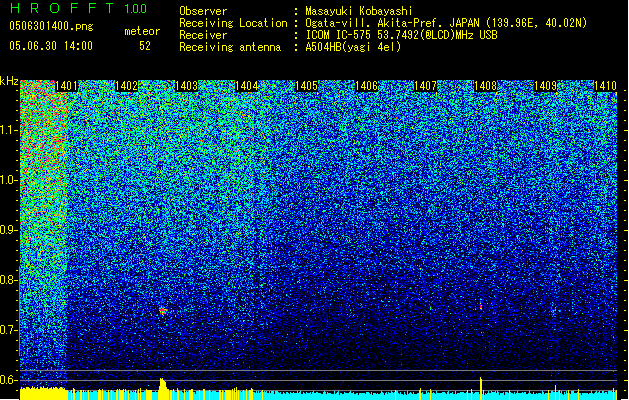Click the 1408 time marker
Screen dimensions: 629x400
[485, 86]
